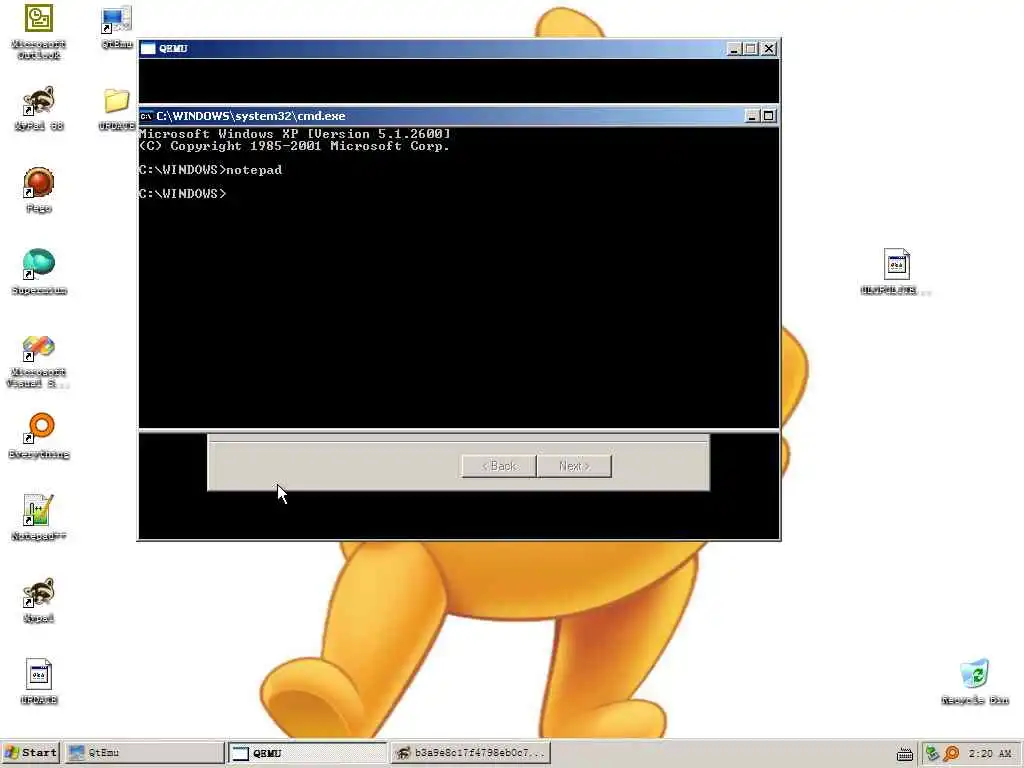Open the teal Supermium browser shortcut
This screenshot has width=1024, height=768.
coord(39,264)
